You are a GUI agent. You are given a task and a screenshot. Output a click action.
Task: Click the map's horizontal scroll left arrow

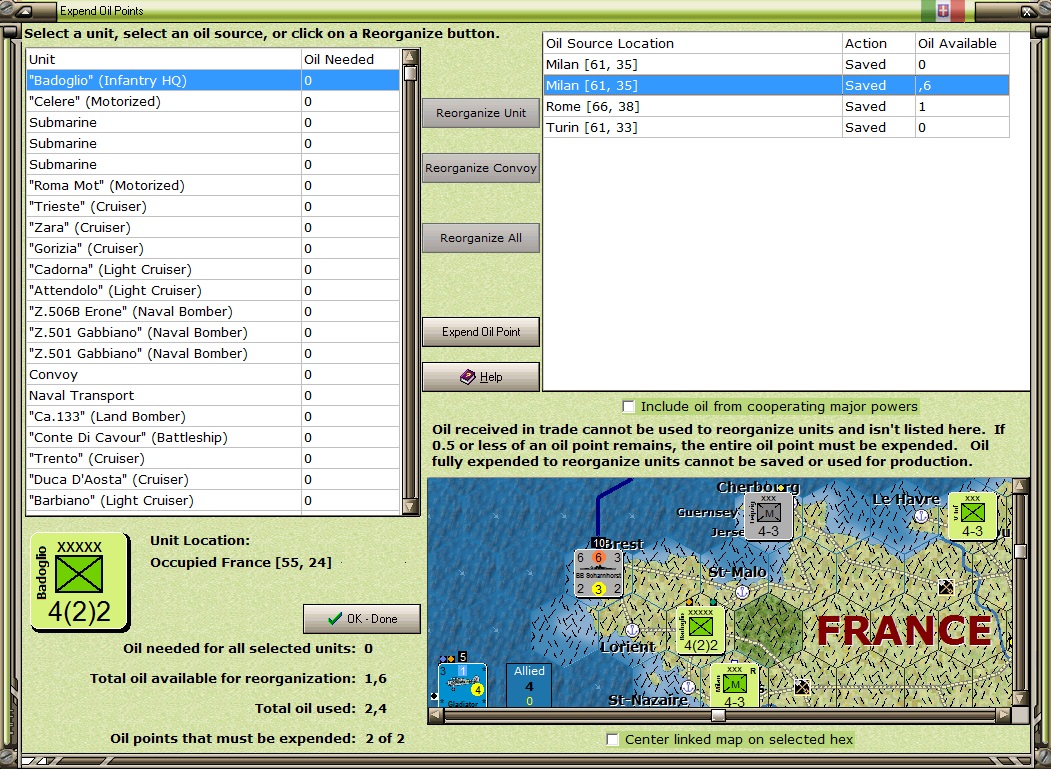coord(436,715)
